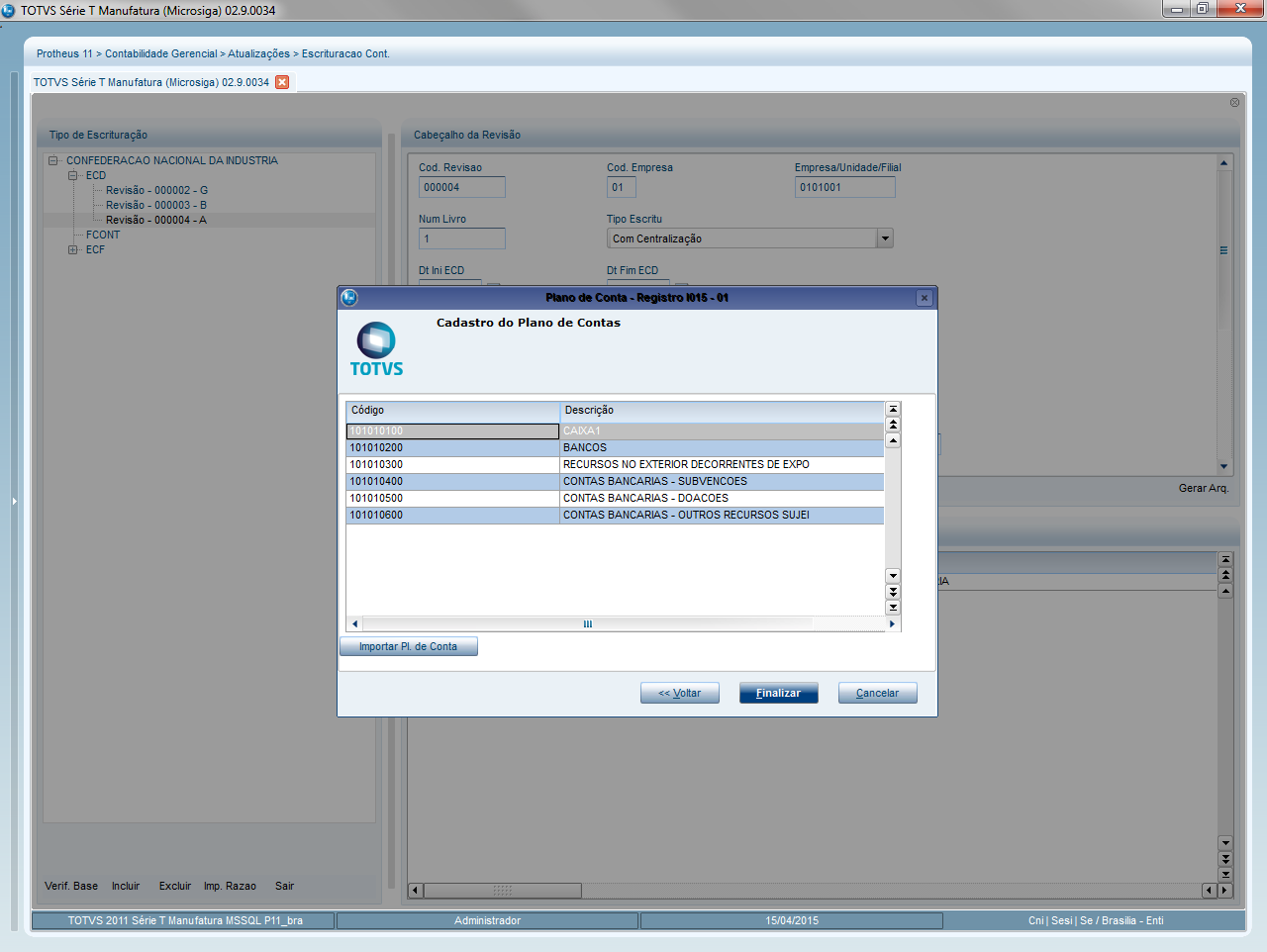Click the Finalizar button

coord(779,693)
